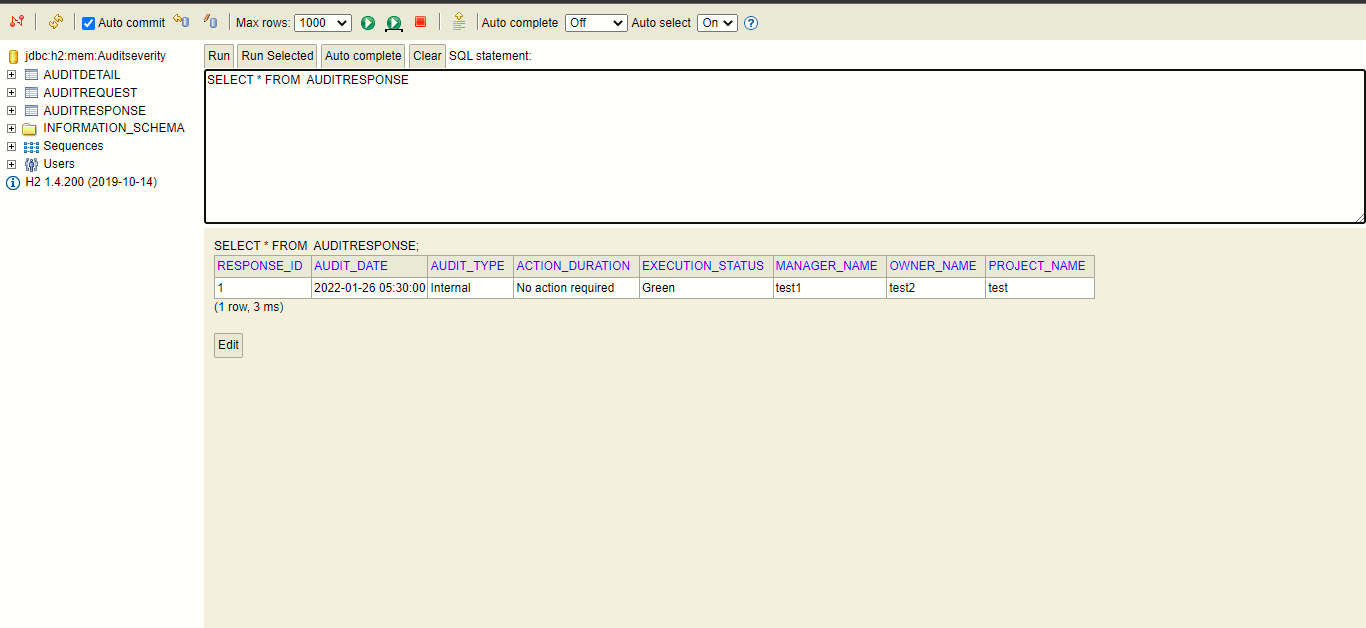Click the Sequences tree label

point(73,146)
